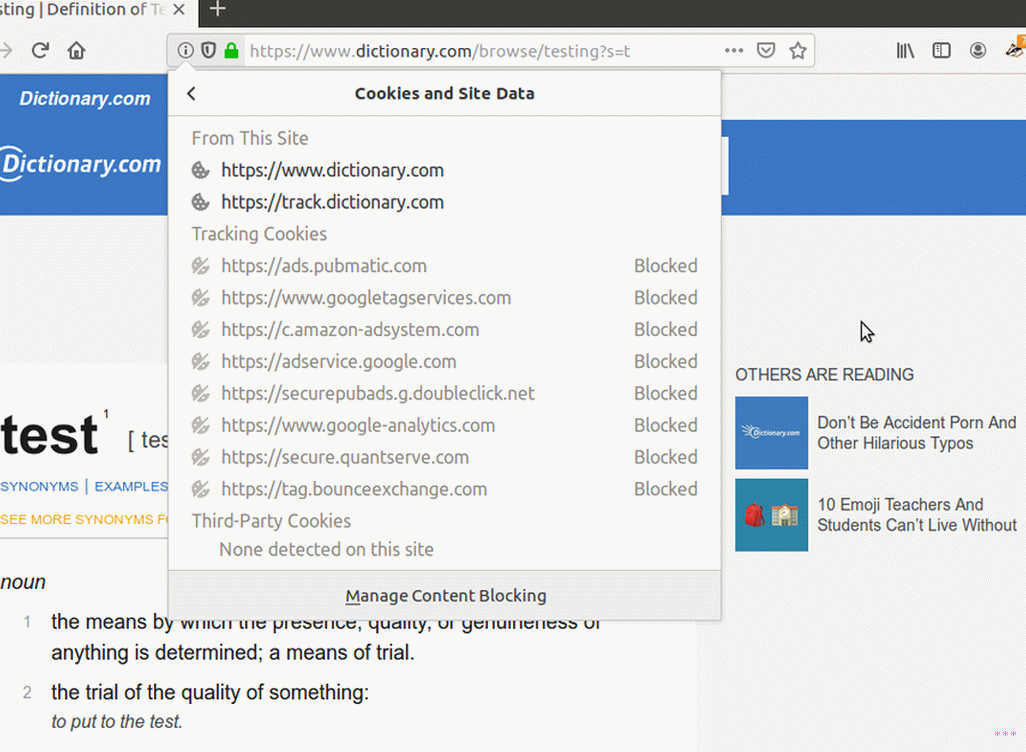Click the 10 Emoji Teachers article thumbnail

(x=771, y=515)
